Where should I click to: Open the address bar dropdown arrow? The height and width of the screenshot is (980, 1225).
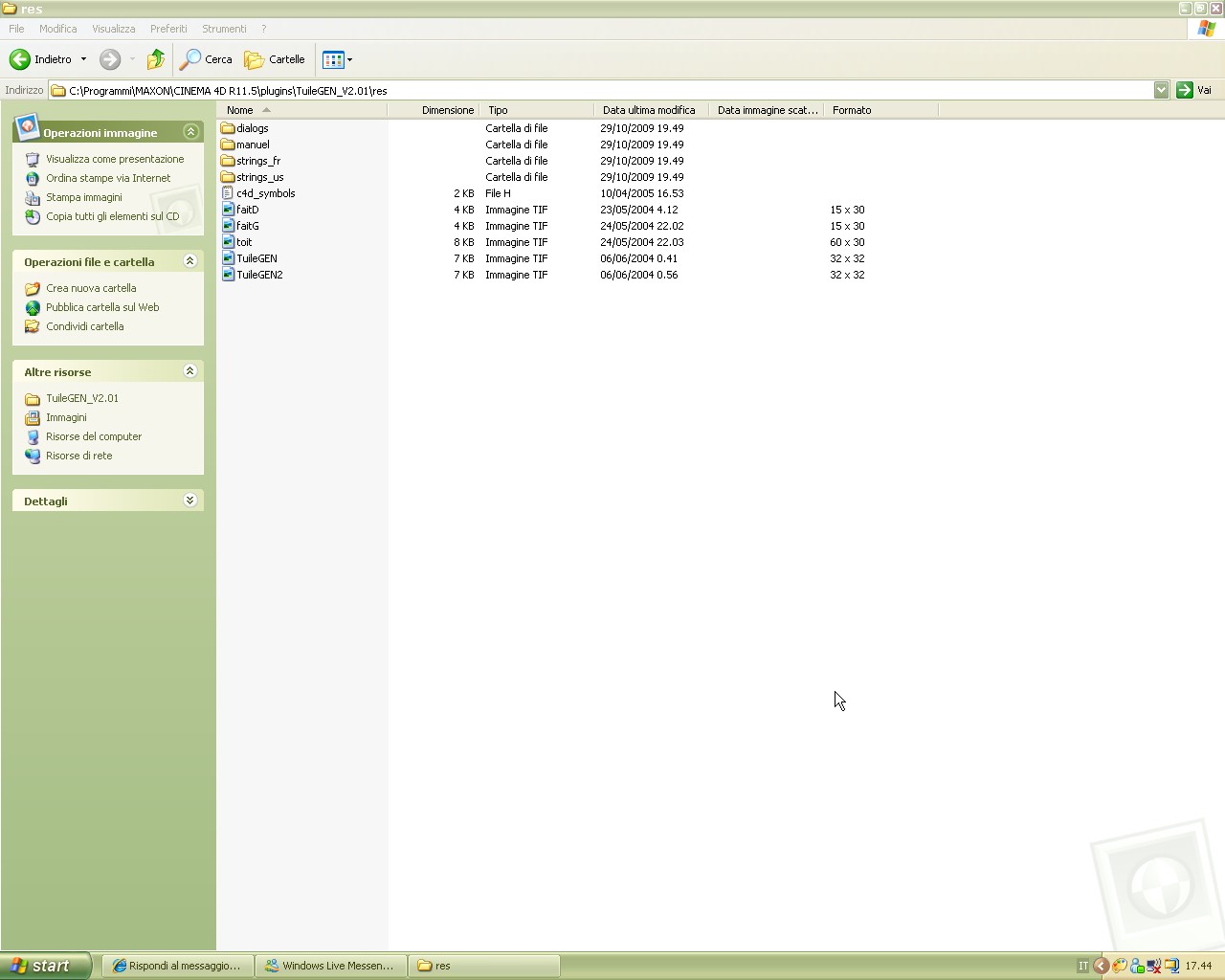(1161, 90)
